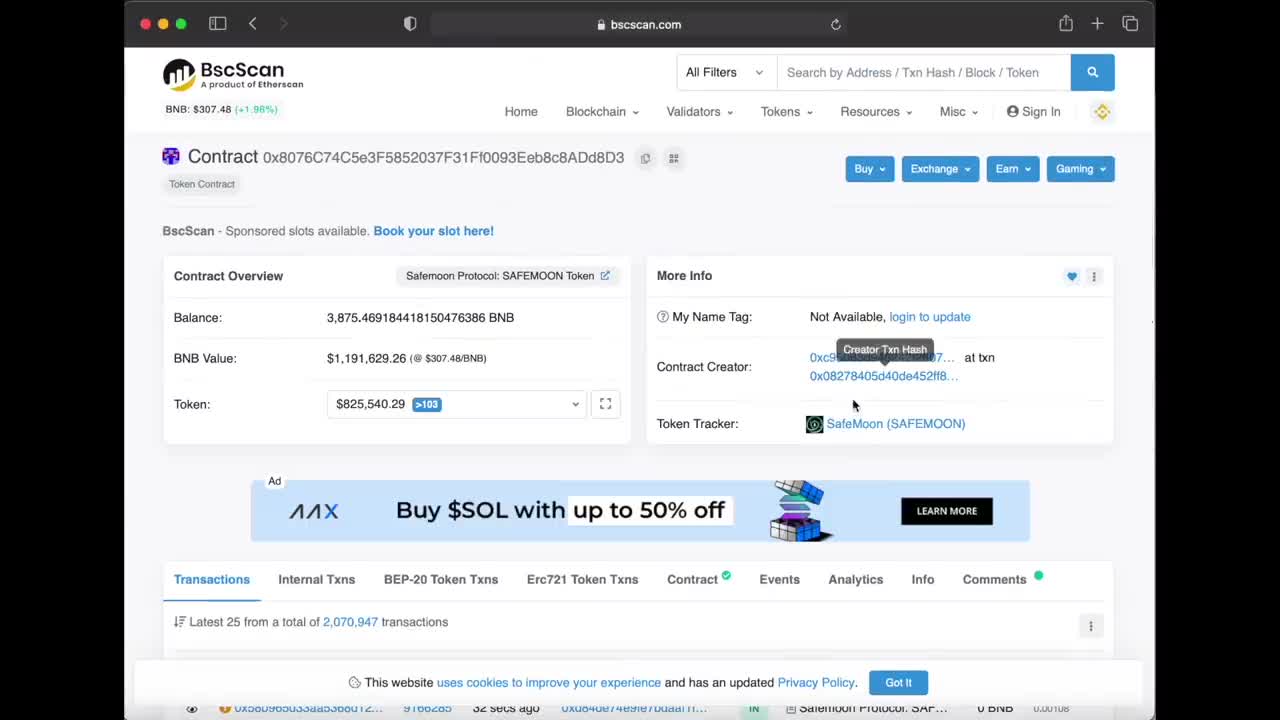Click the help icon beside My Name Tag

[662, 317]
